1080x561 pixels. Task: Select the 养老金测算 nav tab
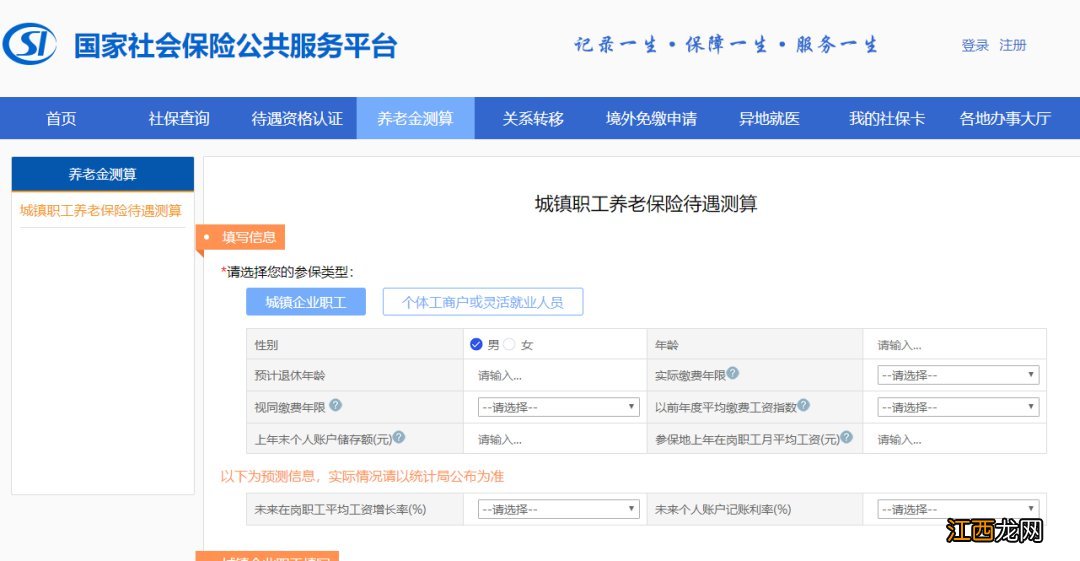(x=415, y=119)
